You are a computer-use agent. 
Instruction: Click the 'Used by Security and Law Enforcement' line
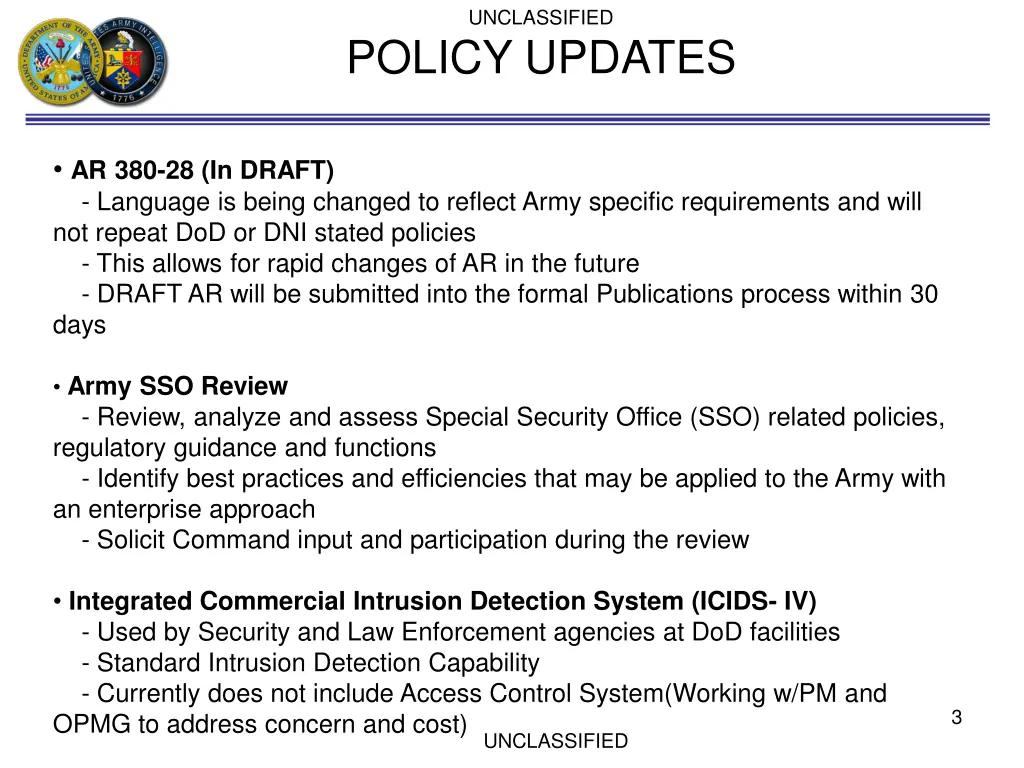(461, 632)
